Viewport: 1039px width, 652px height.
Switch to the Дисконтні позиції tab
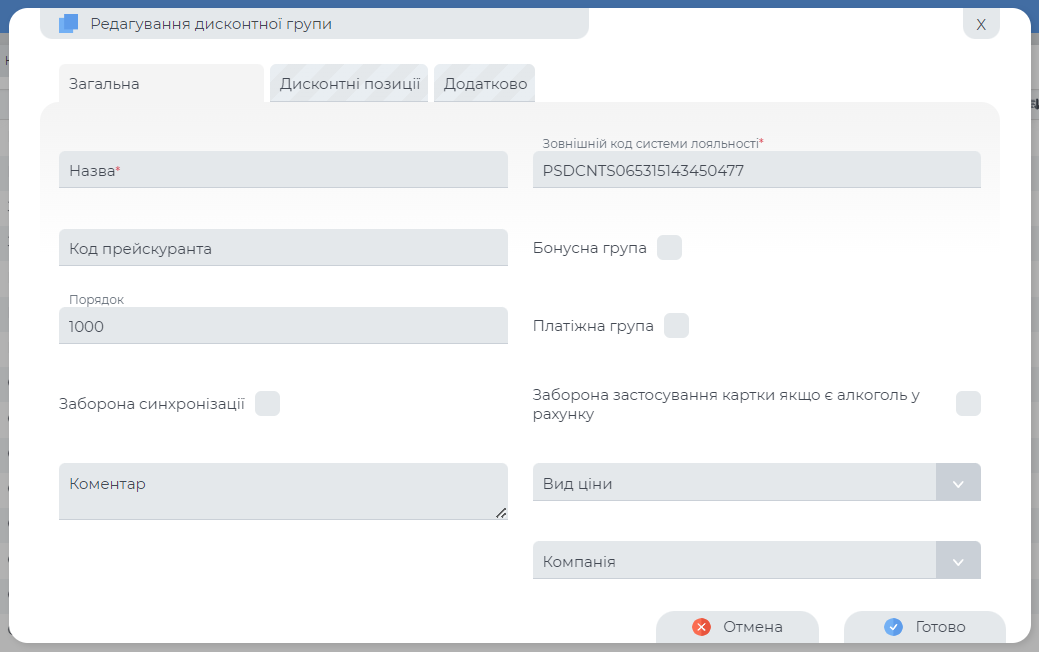point(349,84)
